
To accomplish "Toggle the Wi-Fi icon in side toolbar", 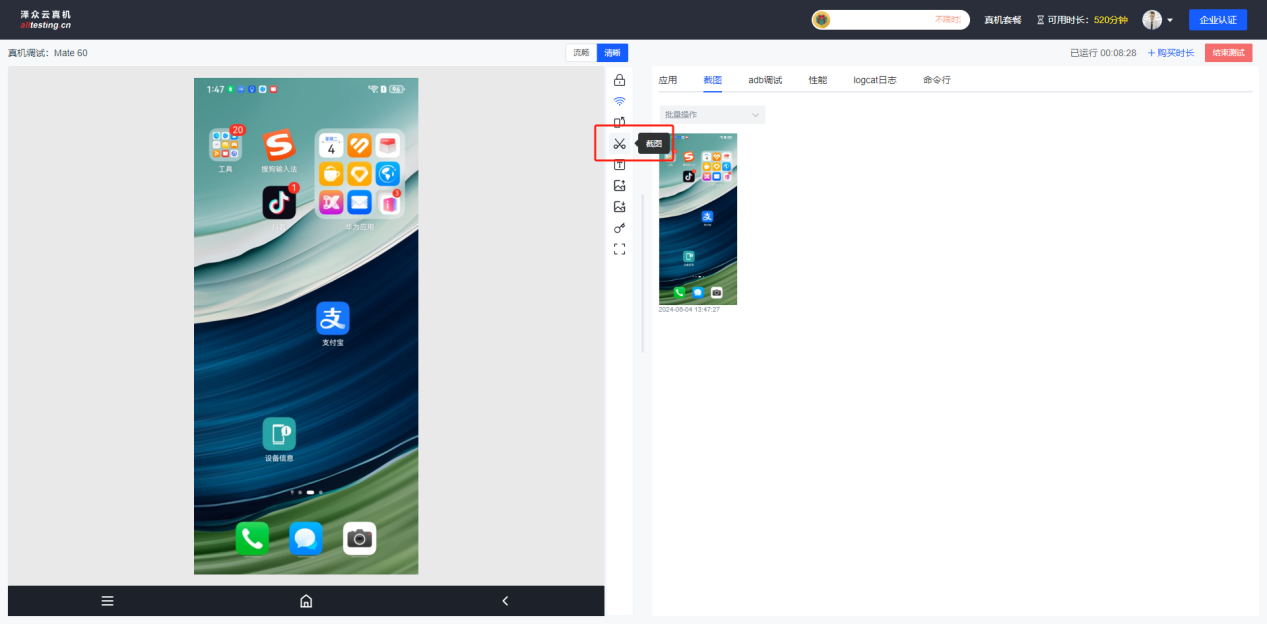I will pyautogui.click(x=619, y=101).
